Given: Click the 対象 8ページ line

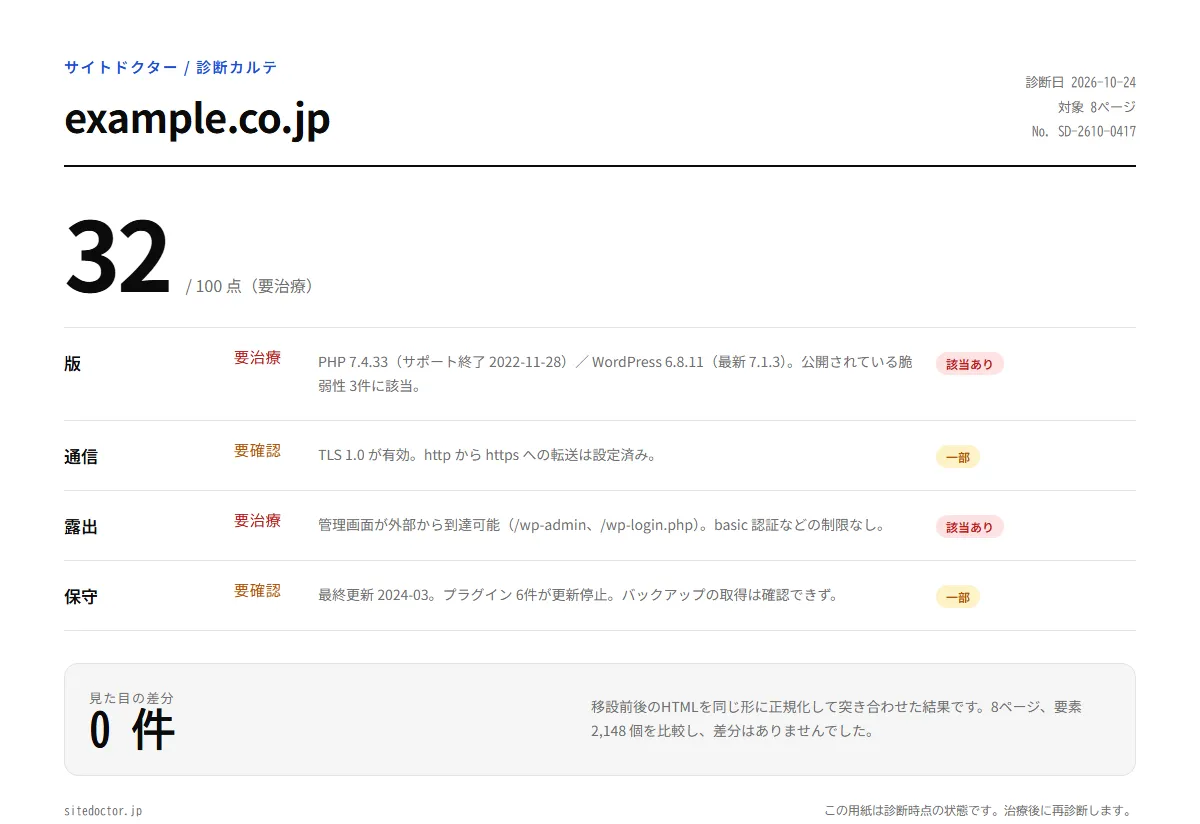Looking at the screenshot, I should (1097, 107).
